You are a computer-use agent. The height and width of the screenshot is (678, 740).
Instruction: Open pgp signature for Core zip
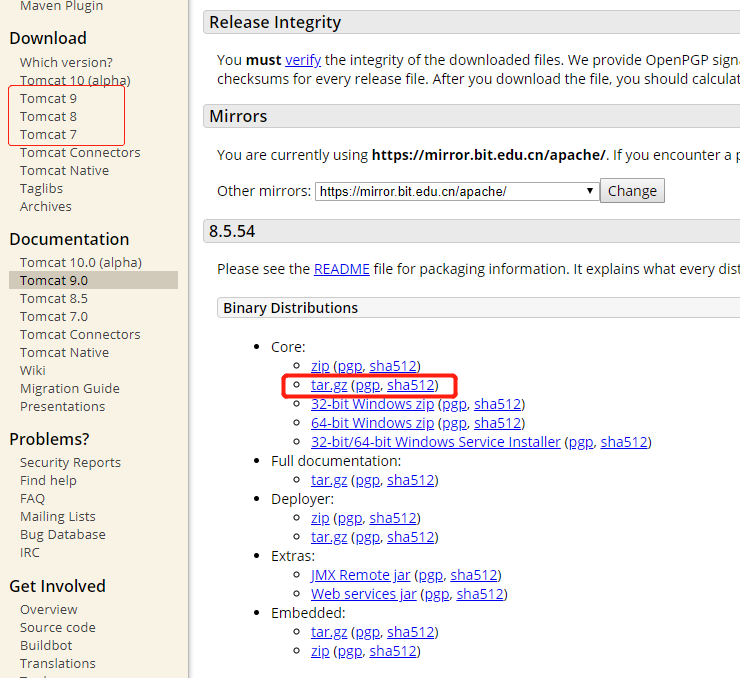pos(350,366)
